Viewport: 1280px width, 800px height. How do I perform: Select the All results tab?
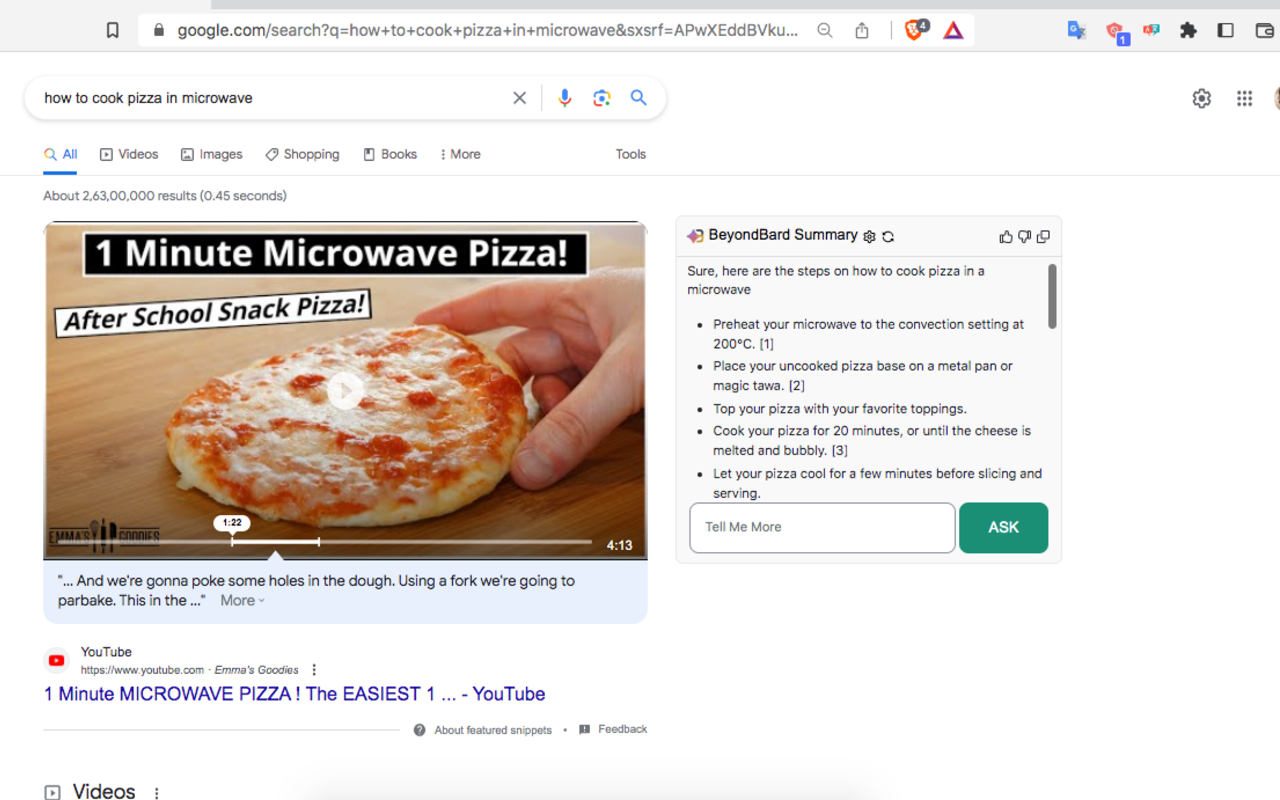[60, 154]
